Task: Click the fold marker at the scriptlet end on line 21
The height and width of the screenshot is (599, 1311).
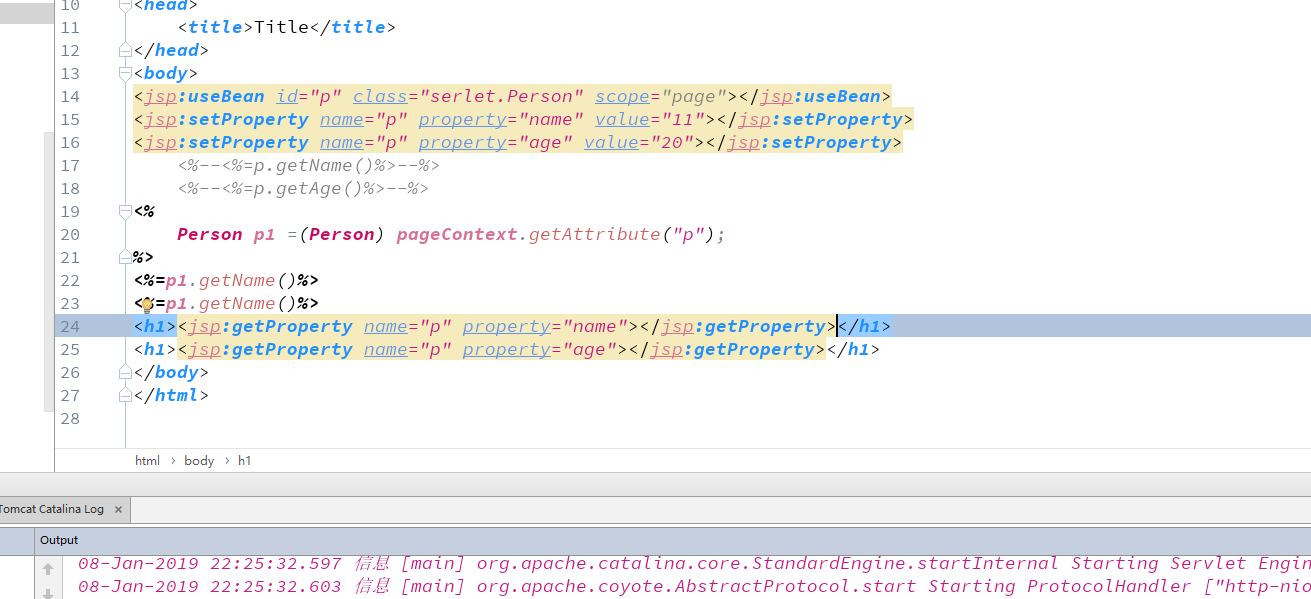Action: (125, 258)
